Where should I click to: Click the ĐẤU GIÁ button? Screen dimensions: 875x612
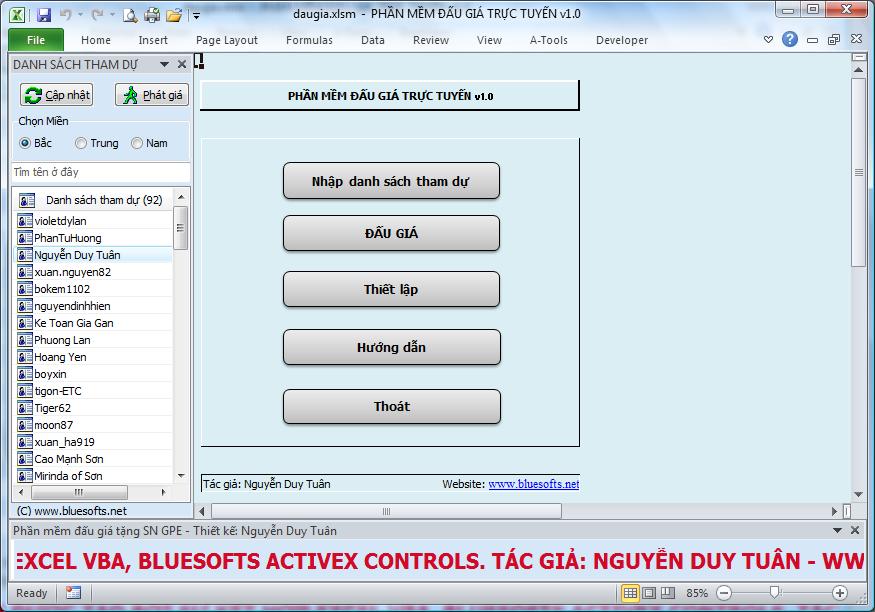pos(391,233)
